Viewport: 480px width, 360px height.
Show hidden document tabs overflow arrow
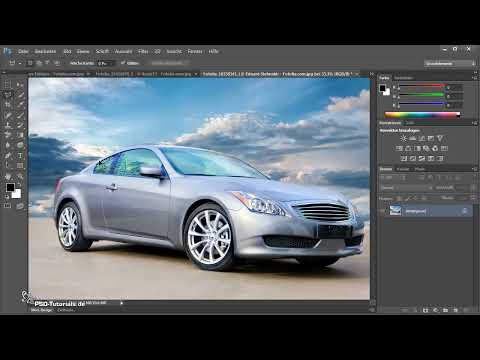coord(372,74)
